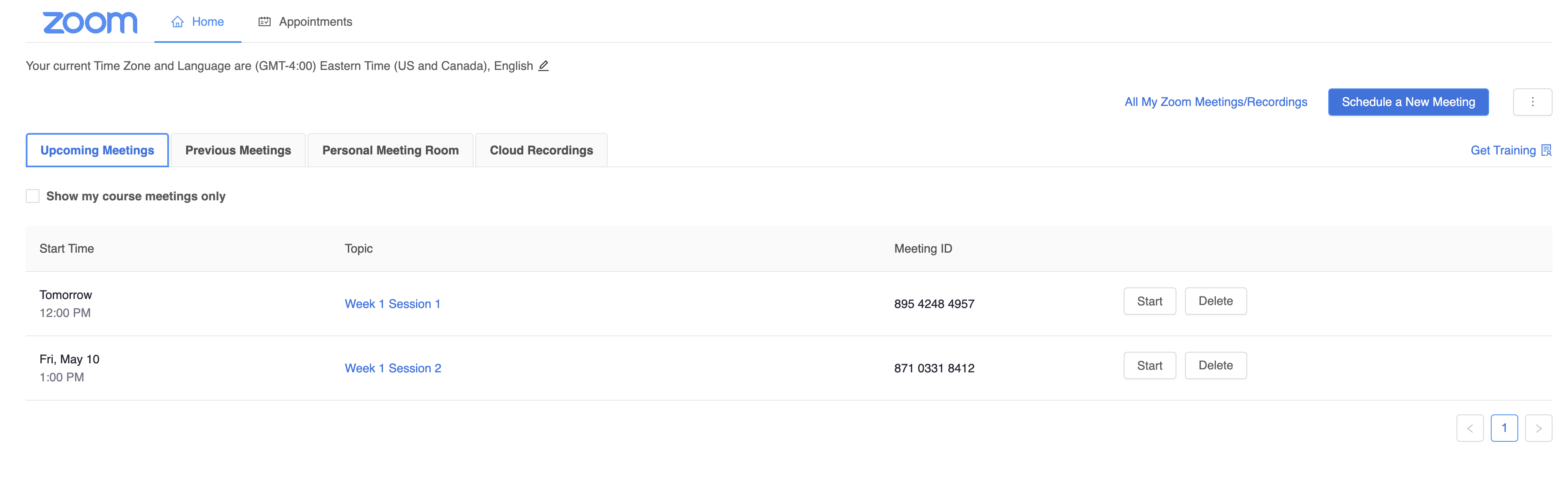The image size is (1568, 477).
Task: Click the Zoom logo
Action: tap(90, 22)
